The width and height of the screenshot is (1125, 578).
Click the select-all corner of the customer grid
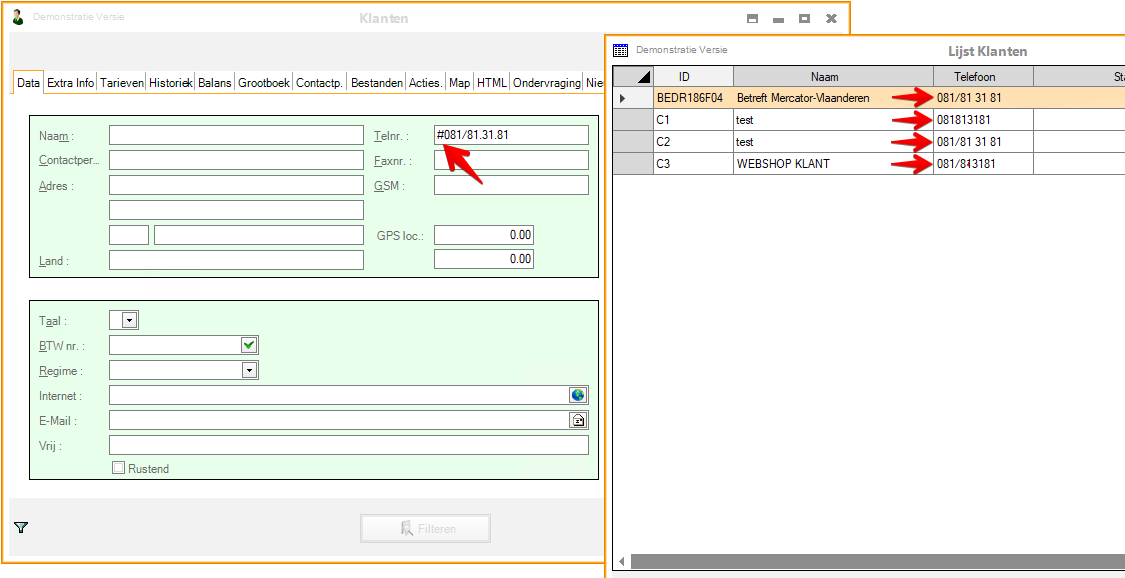pos(633,77)
